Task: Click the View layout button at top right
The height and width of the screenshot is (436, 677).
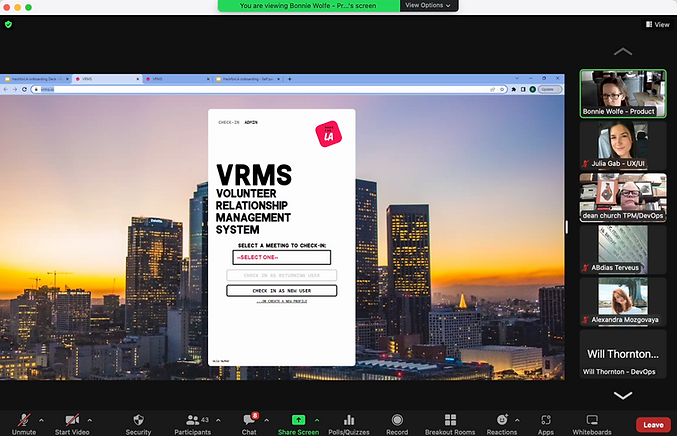Action: (658, 25)
